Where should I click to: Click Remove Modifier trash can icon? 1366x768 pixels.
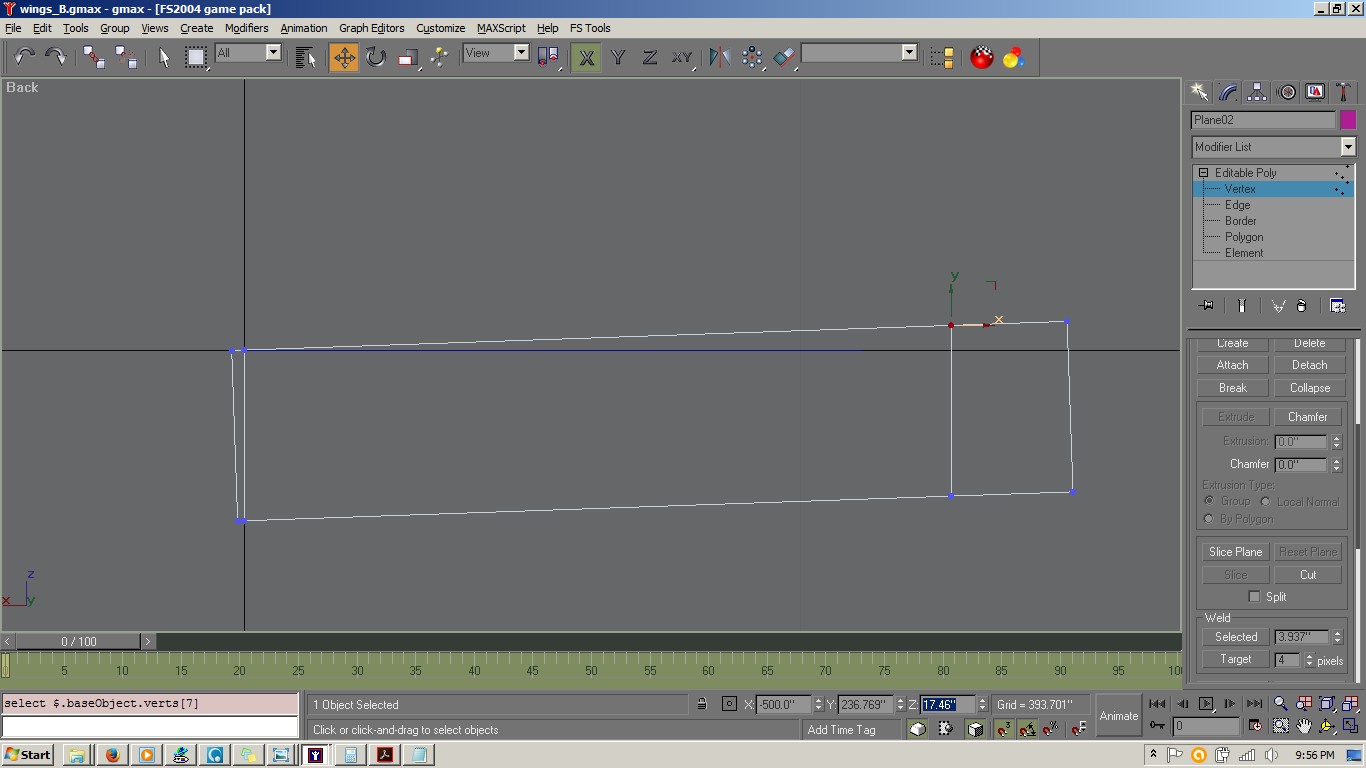point(1302,306)
